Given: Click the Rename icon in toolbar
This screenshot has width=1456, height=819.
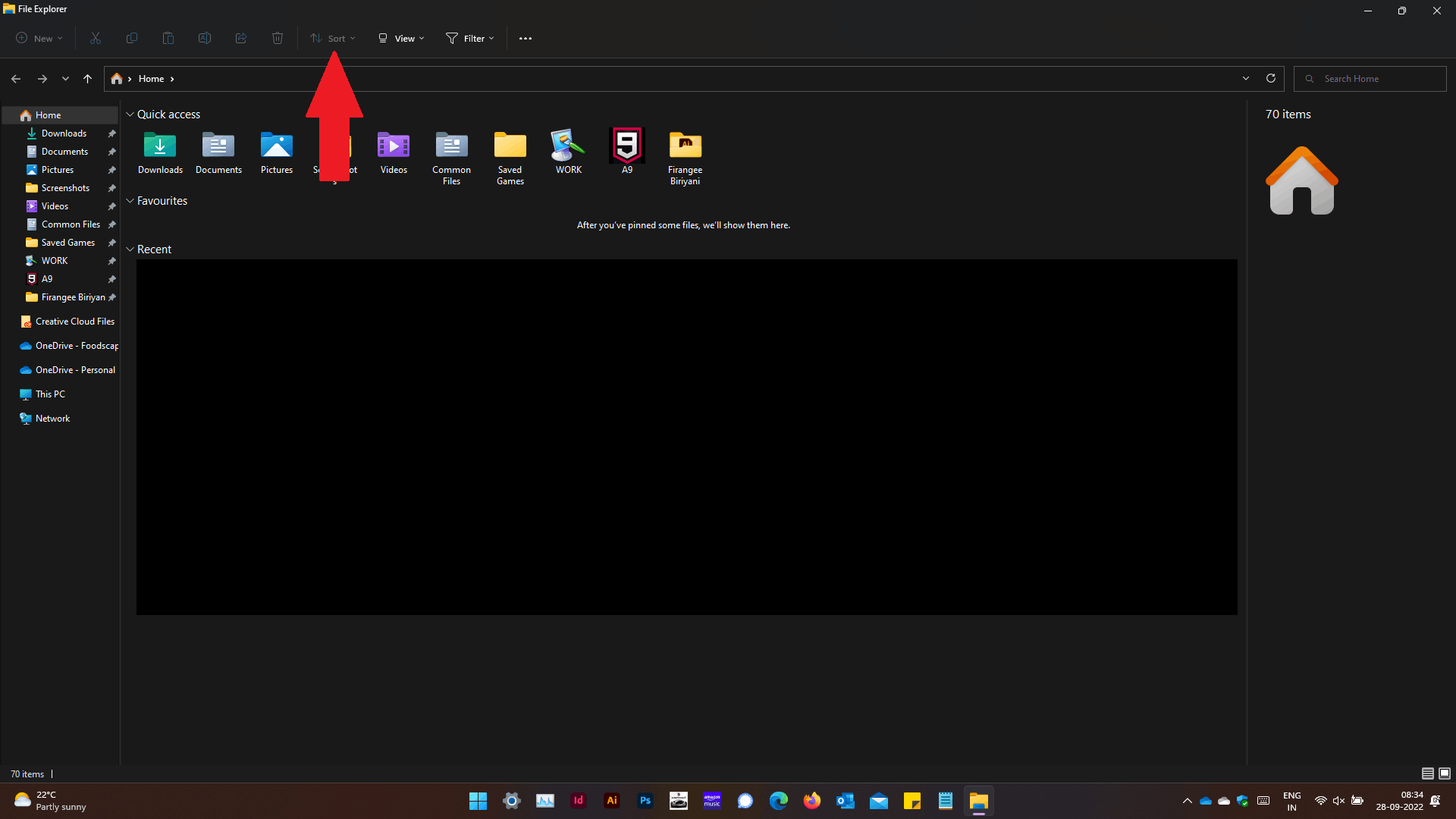Looking at the screenshot, I should pyautogui.click(x=205, y=38).
